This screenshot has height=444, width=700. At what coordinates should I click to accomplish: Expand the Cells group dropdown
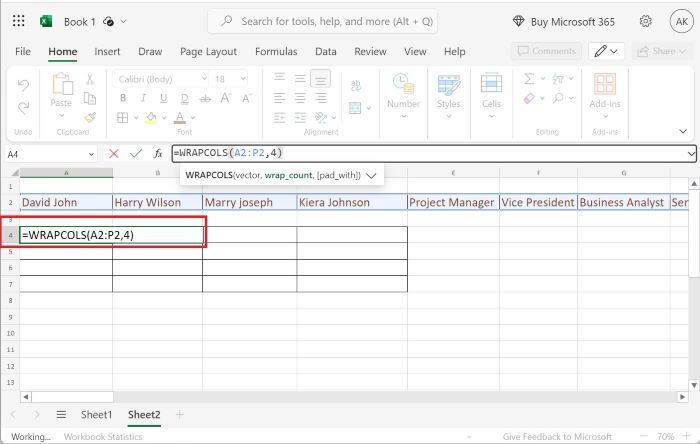click(492, 116)
